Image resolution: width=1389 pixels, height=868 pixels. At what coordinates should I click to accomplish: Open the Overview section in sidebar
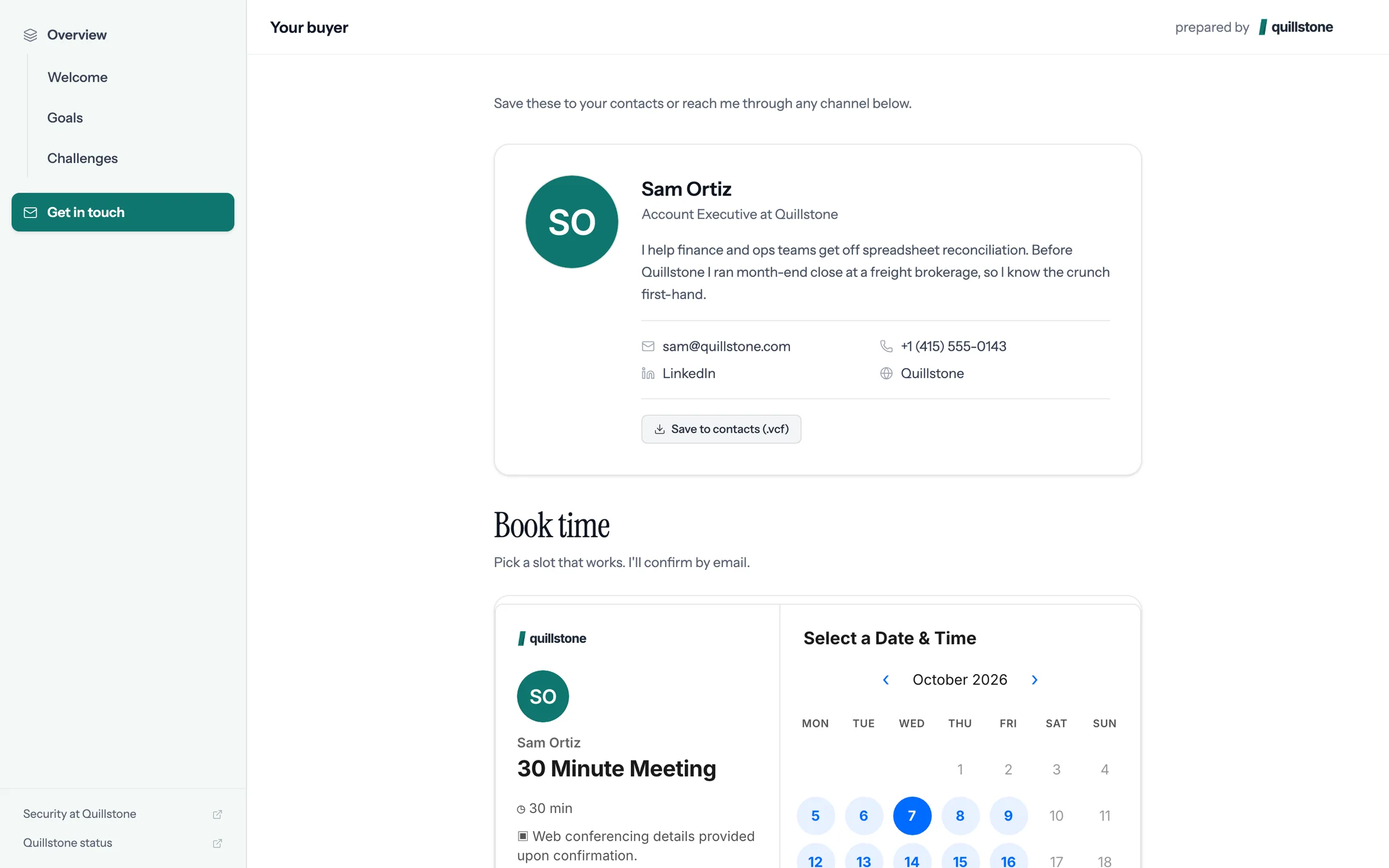point(123,35)
